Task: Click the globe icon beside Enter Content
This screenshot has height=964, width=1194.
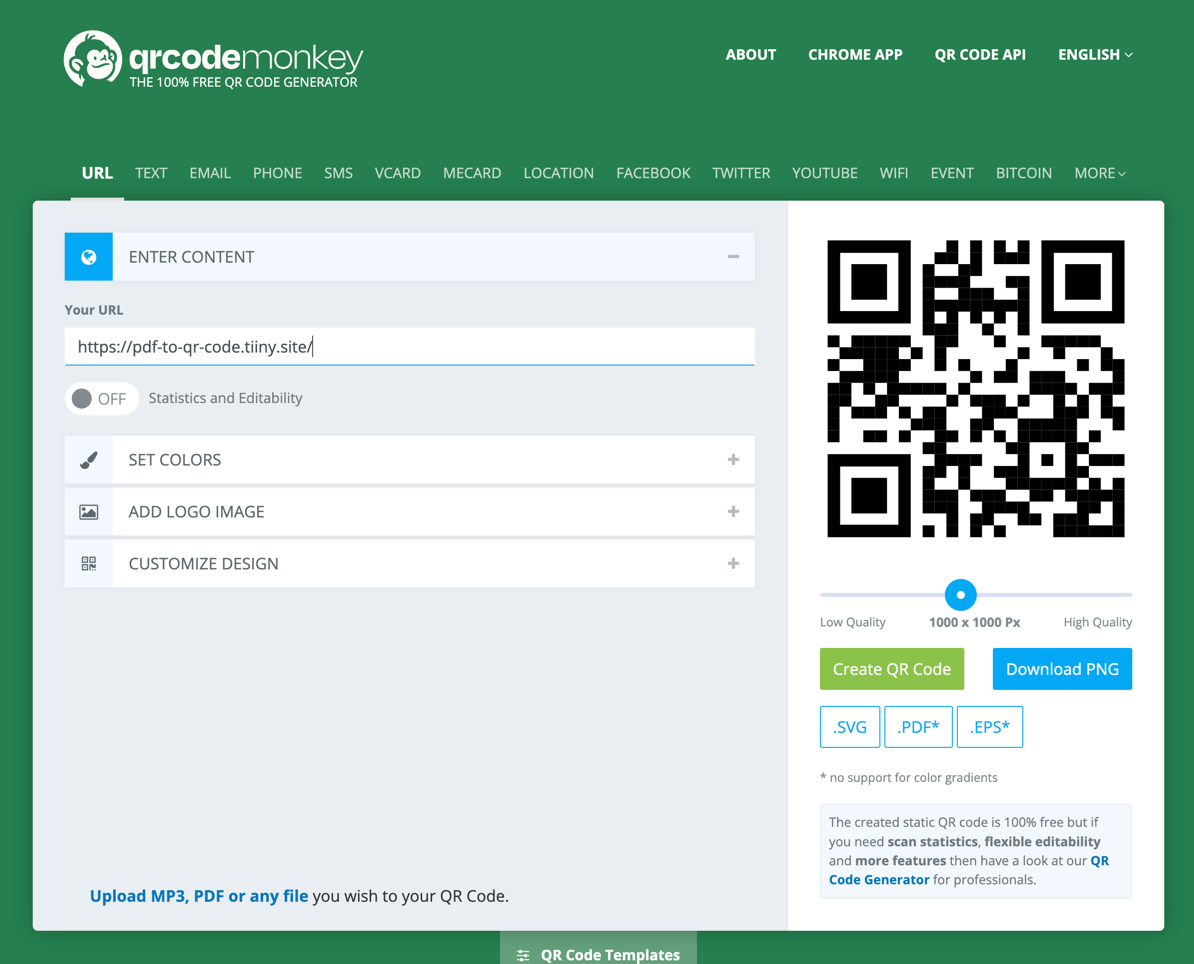Action: pos(88,257)
